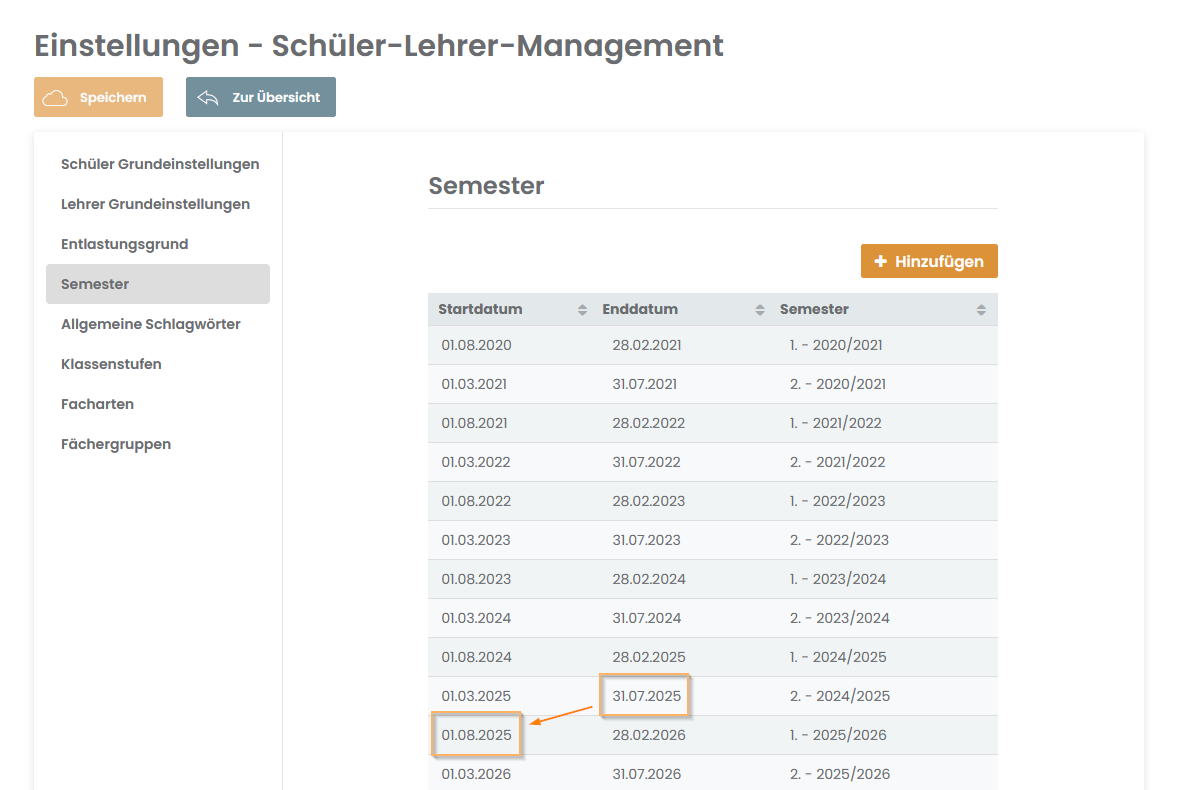Image resolution: width=1178 pixels, height=790 pixels.
Task: Select semester 2. - 2024/2025
Action: pos(840,697)
